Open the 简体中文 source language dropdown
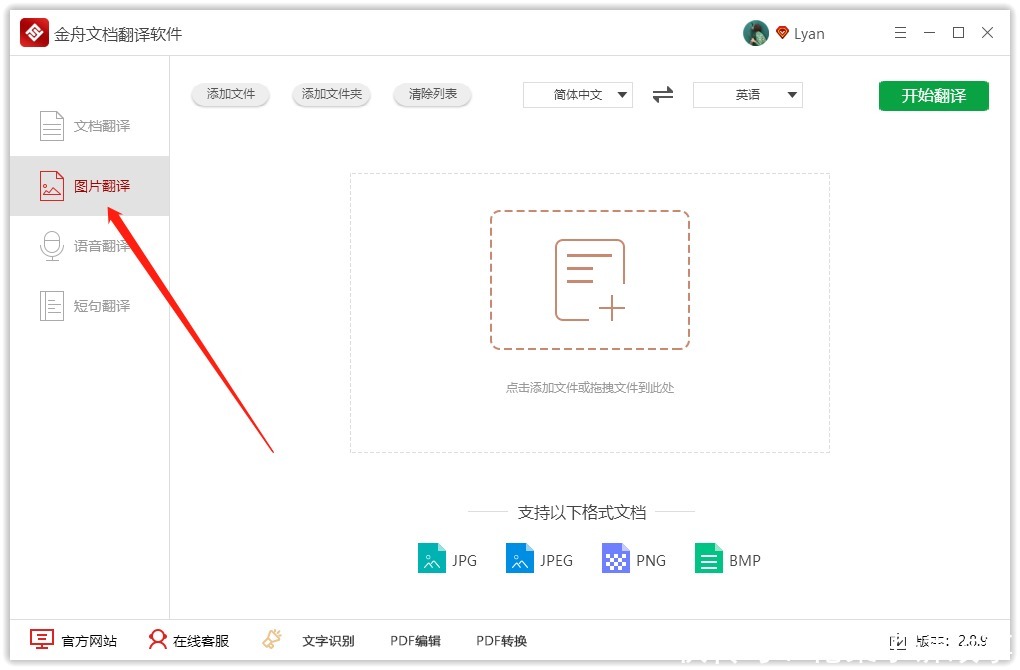This screenshot has width=1020, height=670. (577, 94)
